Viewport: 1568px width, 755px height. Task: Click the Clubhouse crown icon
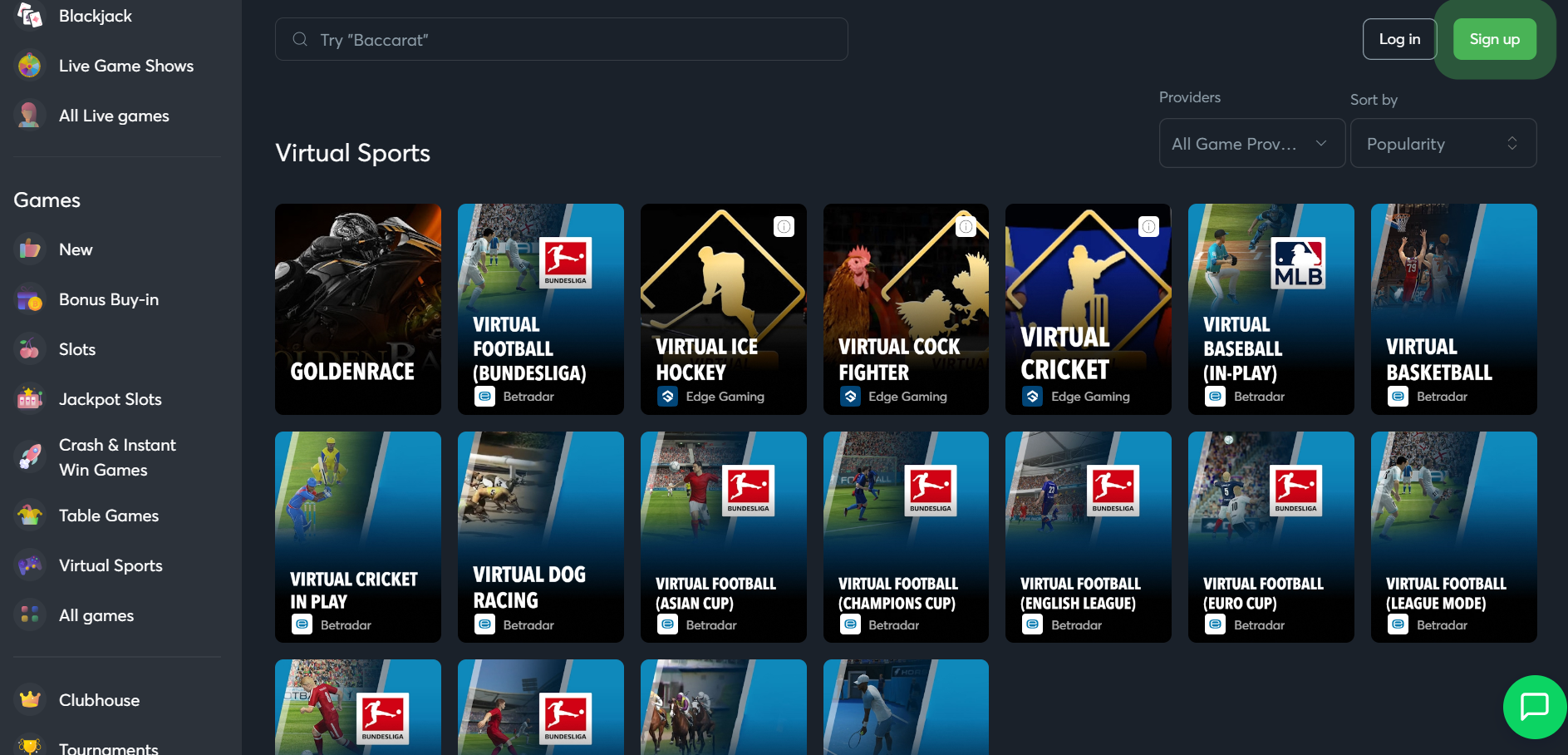pos(30,700)
